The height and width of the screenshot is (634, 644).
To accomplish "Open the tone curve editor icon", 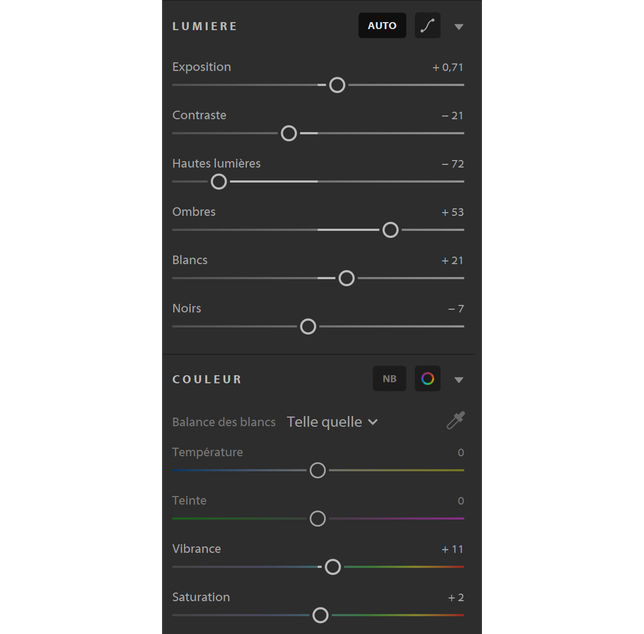I will [428, 25].
